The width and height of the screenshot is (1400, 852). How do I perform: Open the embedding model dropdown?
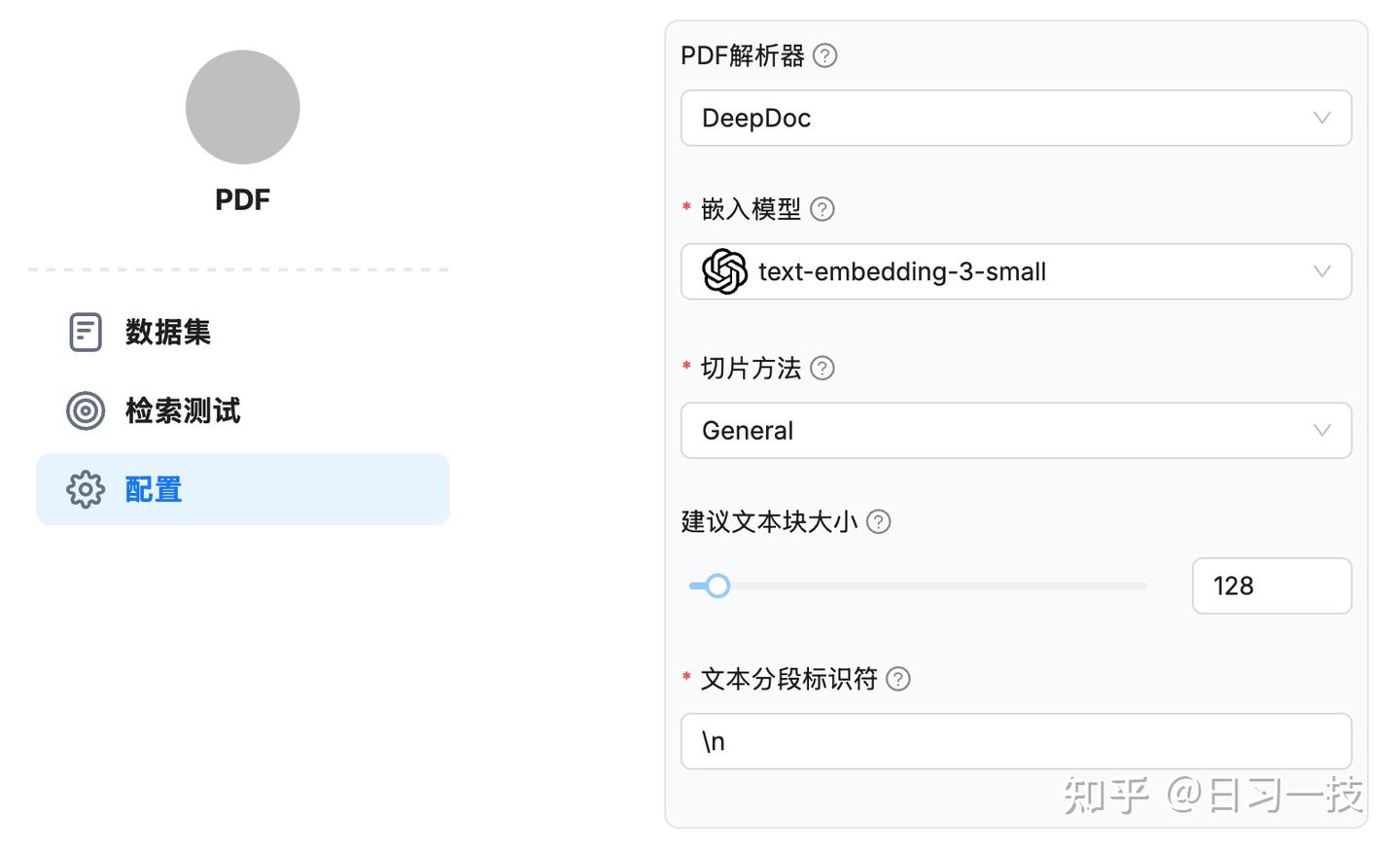pyautogui.click(x=1016, y=271)
